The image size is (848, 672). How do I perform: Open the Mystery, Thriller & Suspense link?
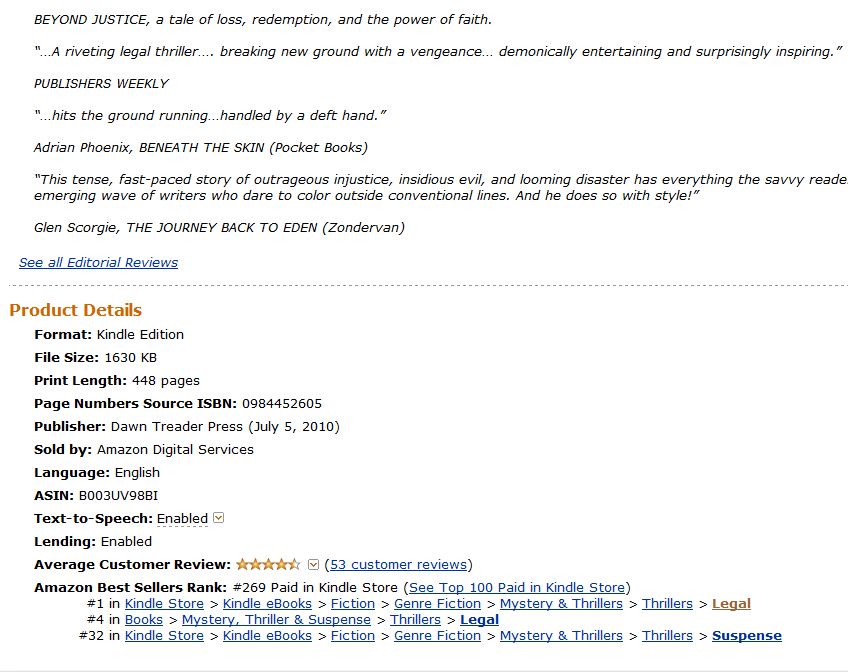(276, 620)
